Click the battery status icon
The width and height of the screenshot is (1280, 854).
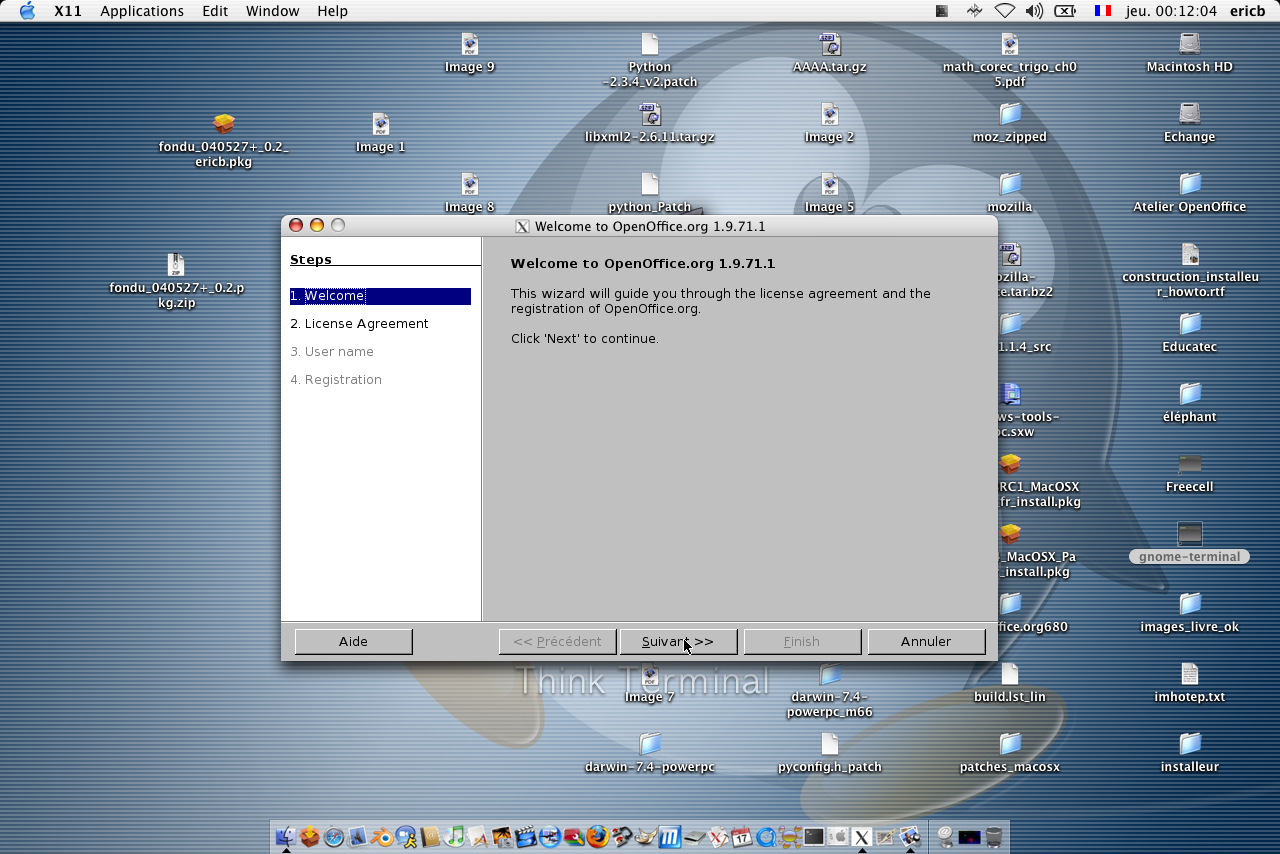click(1066, 11)
